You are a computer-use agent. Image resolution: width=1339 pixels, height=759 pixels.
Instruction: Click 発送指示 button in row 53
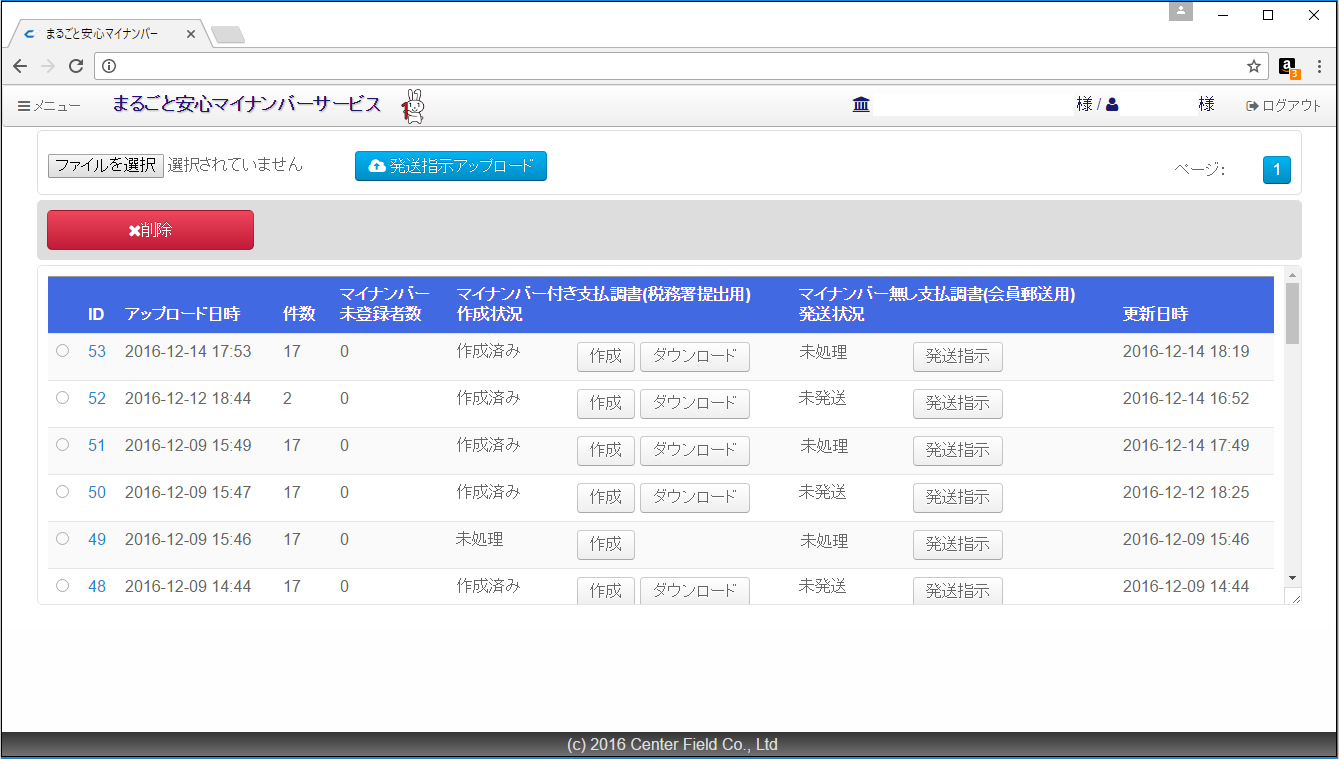(958, 357)
